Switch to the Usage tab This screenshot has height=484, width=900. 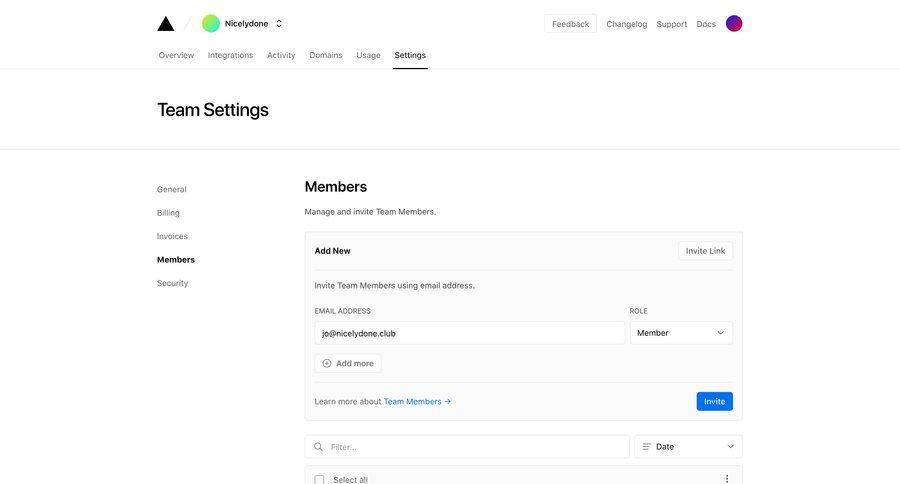click(368, 55)
